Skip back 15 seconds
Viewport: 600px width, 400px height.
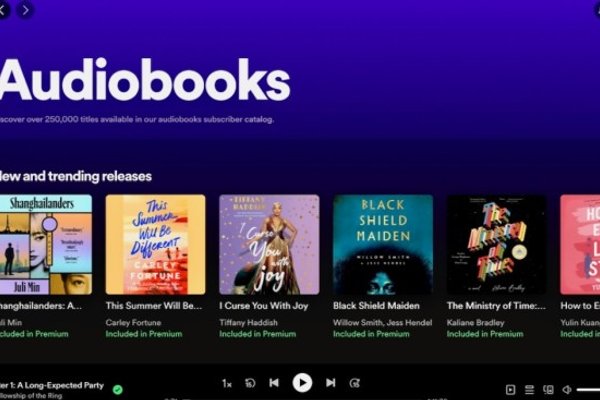[x=250, y=383]
